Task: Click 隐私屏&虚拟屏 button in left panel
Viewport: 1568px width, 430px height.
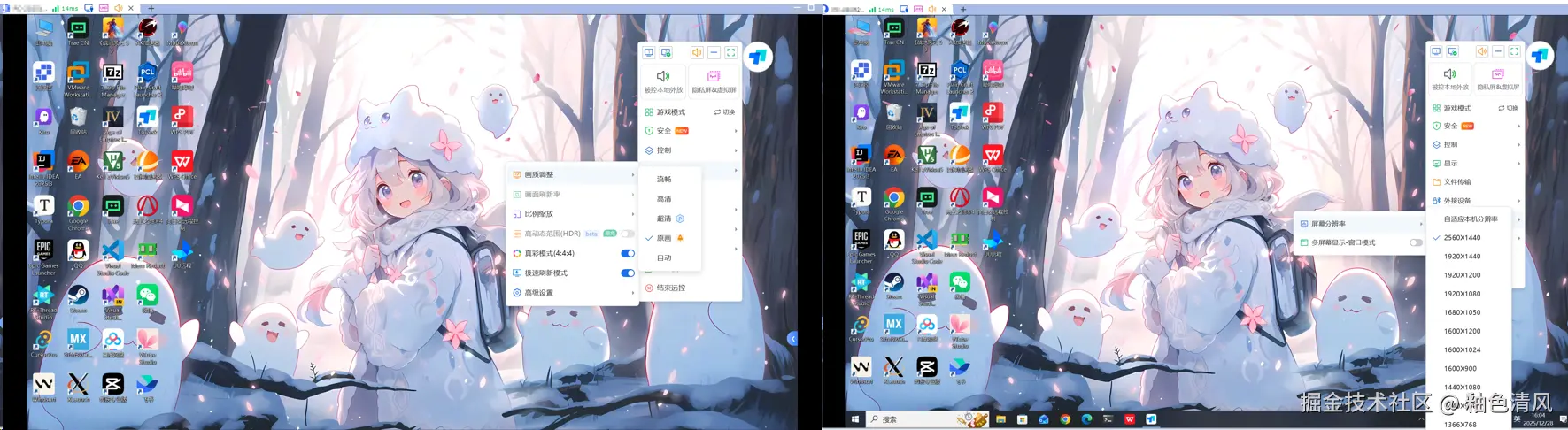Action: click(714, 81)
